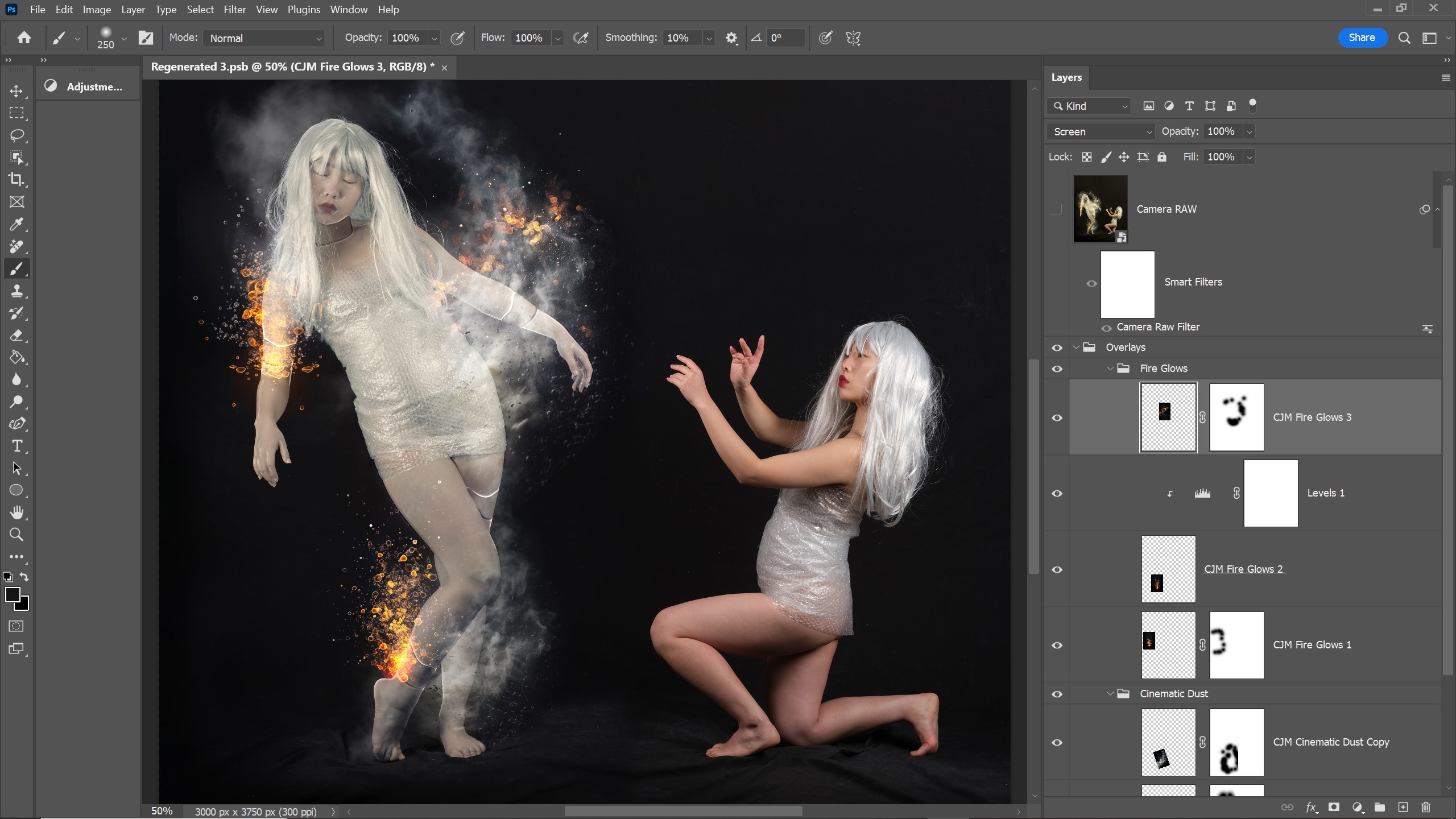
Task: Open the Adjustments panel button
Action: (x=85, y=86)
